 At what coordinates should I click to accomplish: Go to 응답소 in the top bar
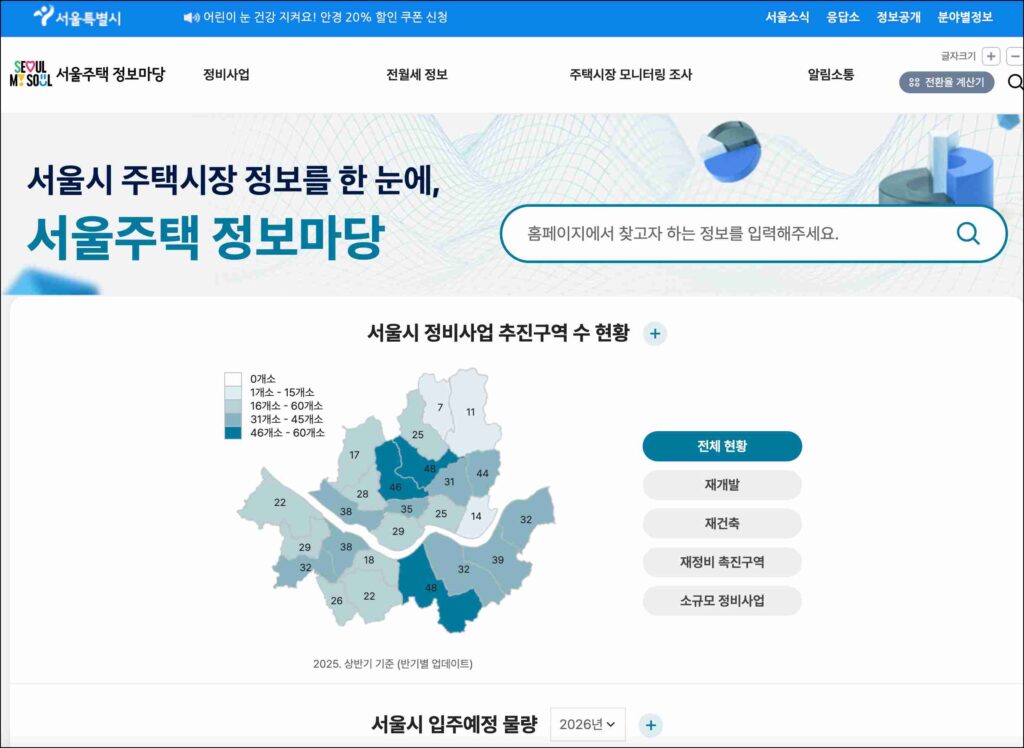pyautogui.click(x=842, y=18)
